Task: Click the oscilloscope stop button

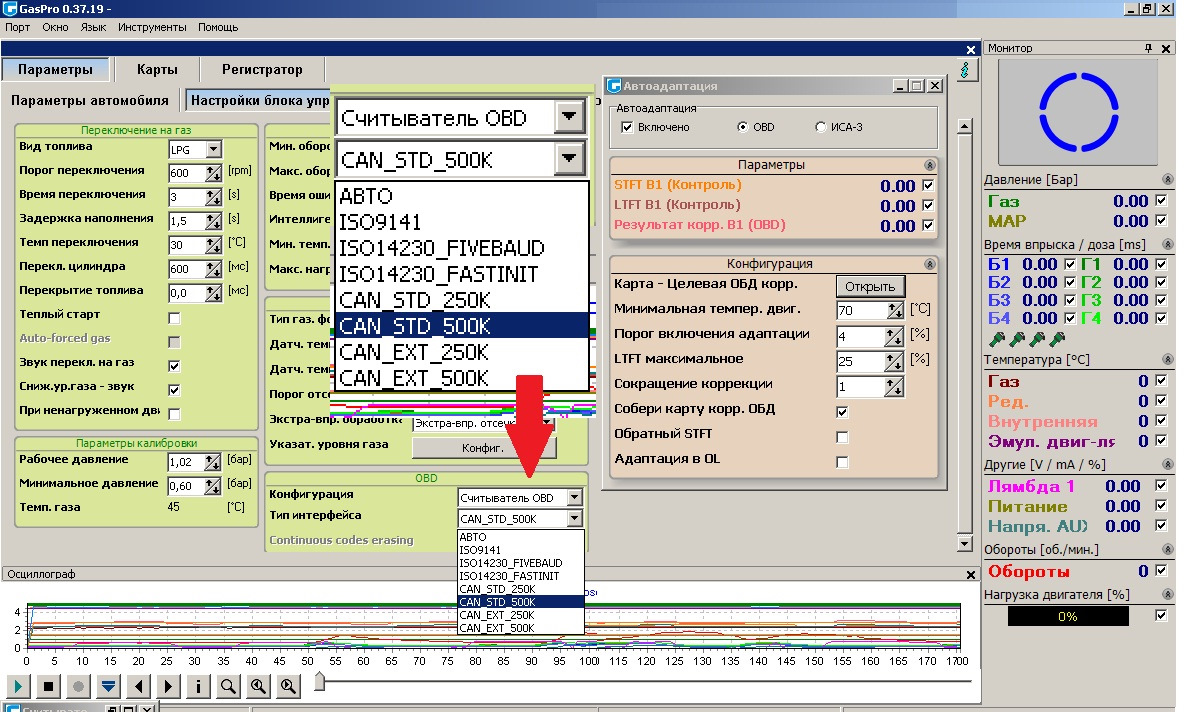Action: click(48, 686)
